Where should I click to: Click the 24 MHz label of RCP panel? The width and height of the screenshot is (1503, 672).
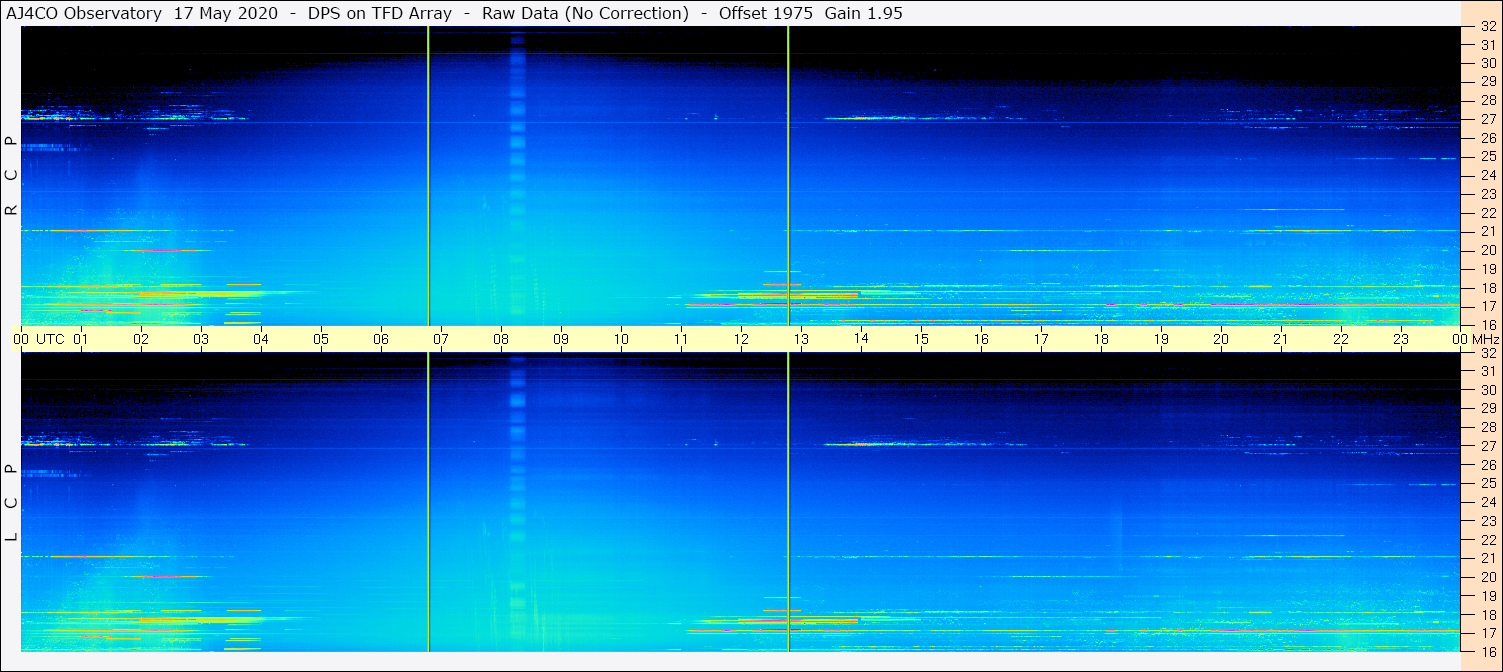point(1488,175)
